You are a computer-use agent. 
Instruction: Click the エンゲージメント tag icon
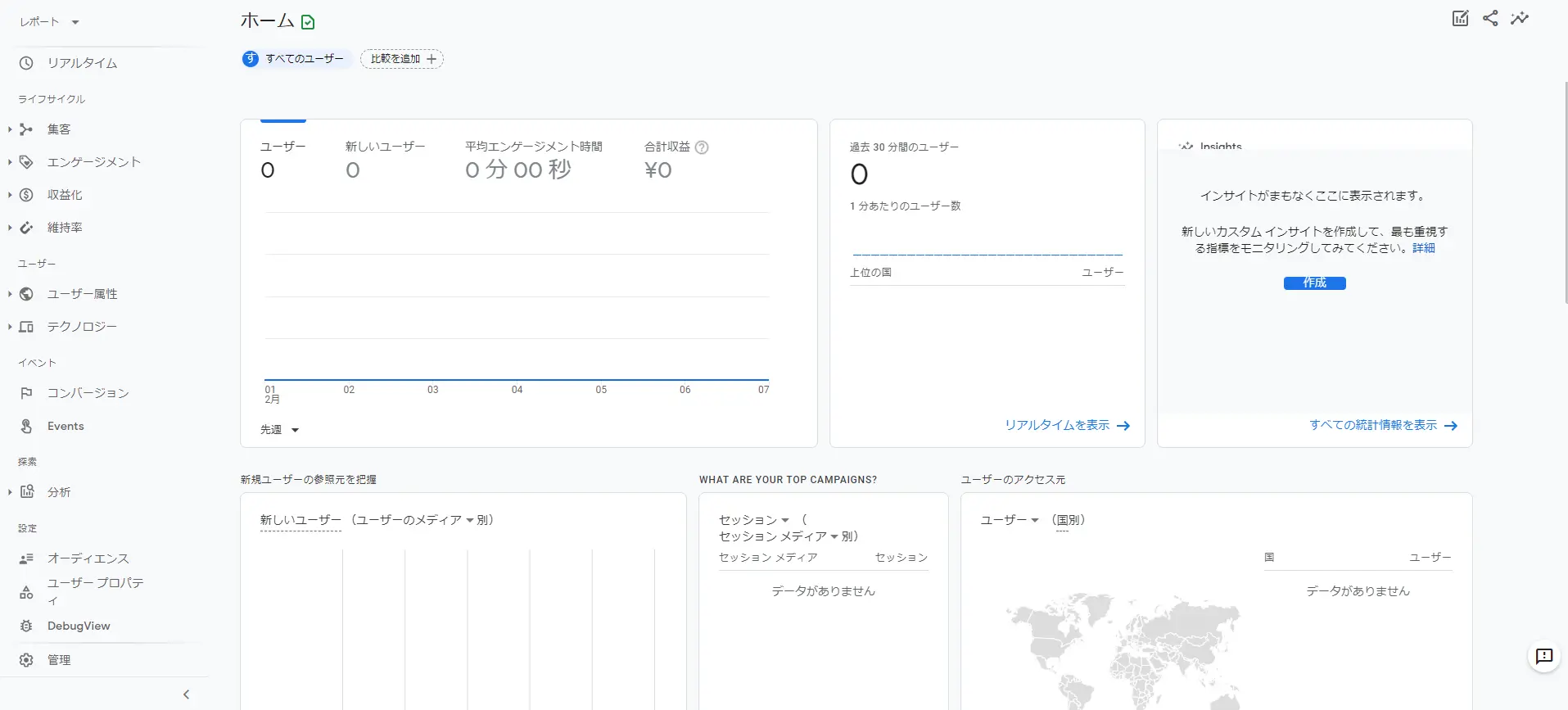coord(26,162)
